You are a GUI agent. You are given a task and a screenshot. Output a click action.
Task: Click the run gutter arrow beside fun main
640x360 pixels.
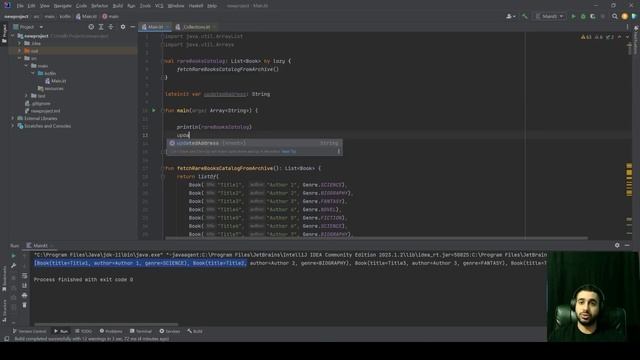pos(154,110)
